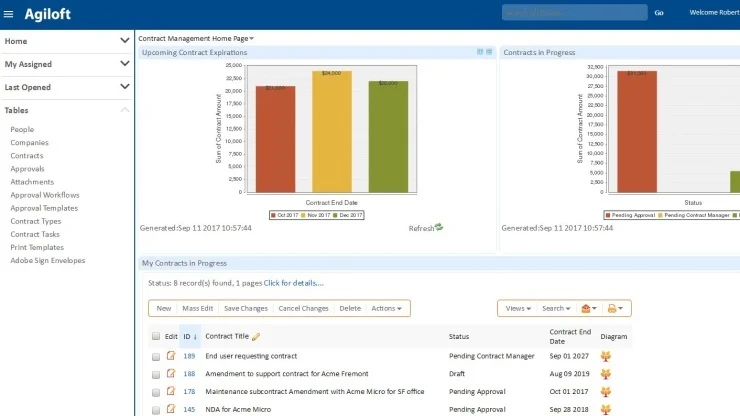Click the Mass Edit button

click(197, 308)
